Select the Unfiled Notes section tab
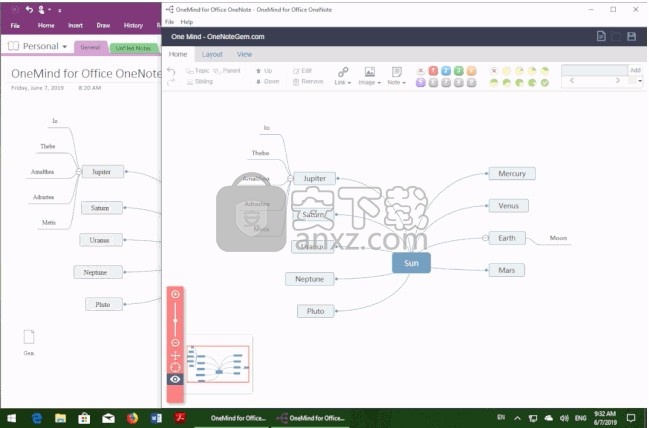 [x=133, y=48]
